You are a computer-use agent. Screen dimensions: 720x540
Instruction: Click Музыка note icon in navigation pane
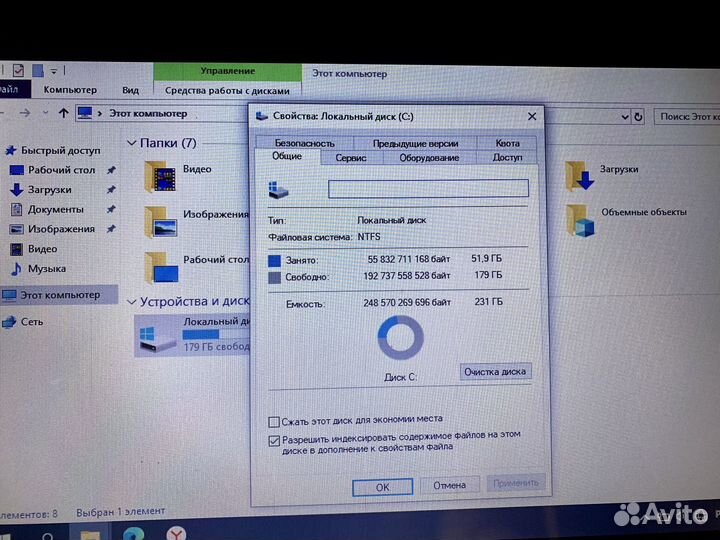[16, 269]
